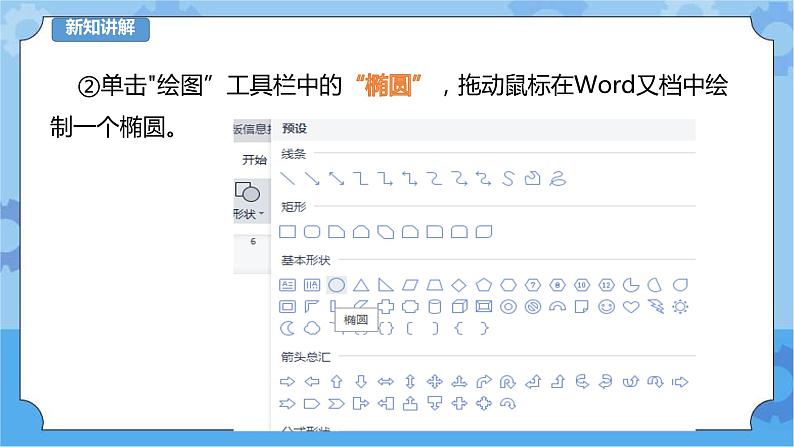This screenshot has width=794, height=447.
Task: Select the notched right arrow
Action: pyautogui.click(x=288, y=403)
